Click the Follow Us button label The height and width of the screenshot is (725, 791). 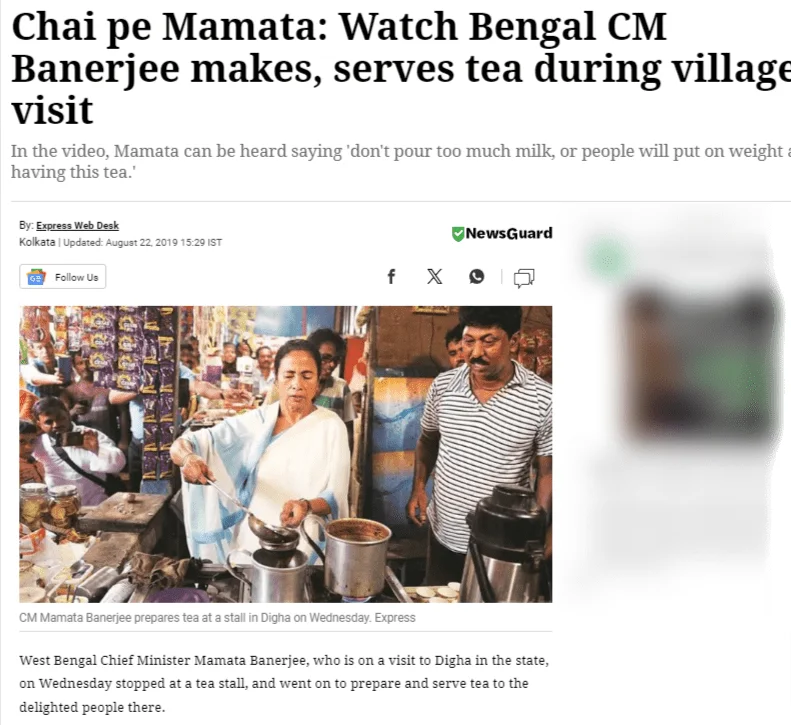tap(77, 277)
